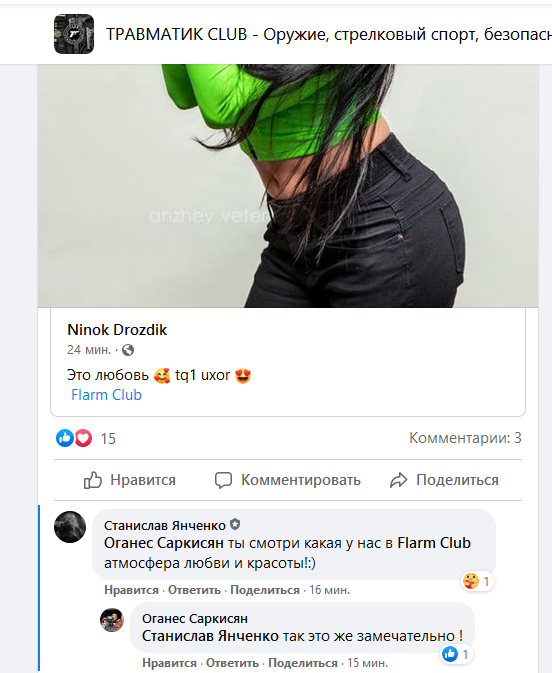This screenshot has height=673, width=552.
Task: Click Комментировать speech bubble button
Action: click(x=288, y=480)
